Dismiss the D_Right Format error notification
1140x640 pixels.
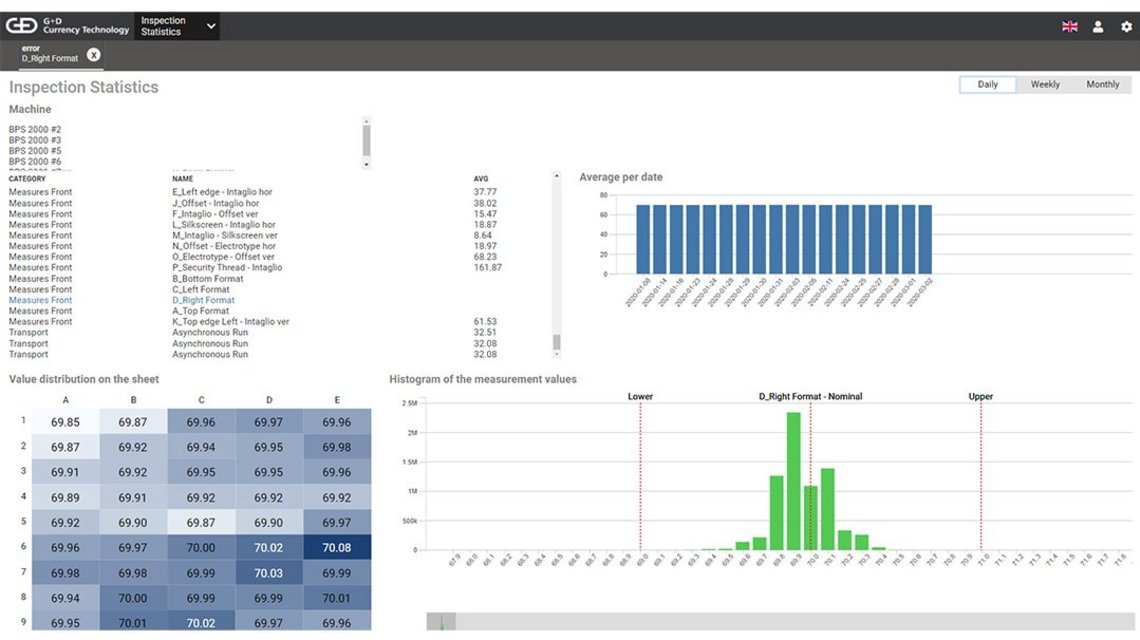[93, 55]
